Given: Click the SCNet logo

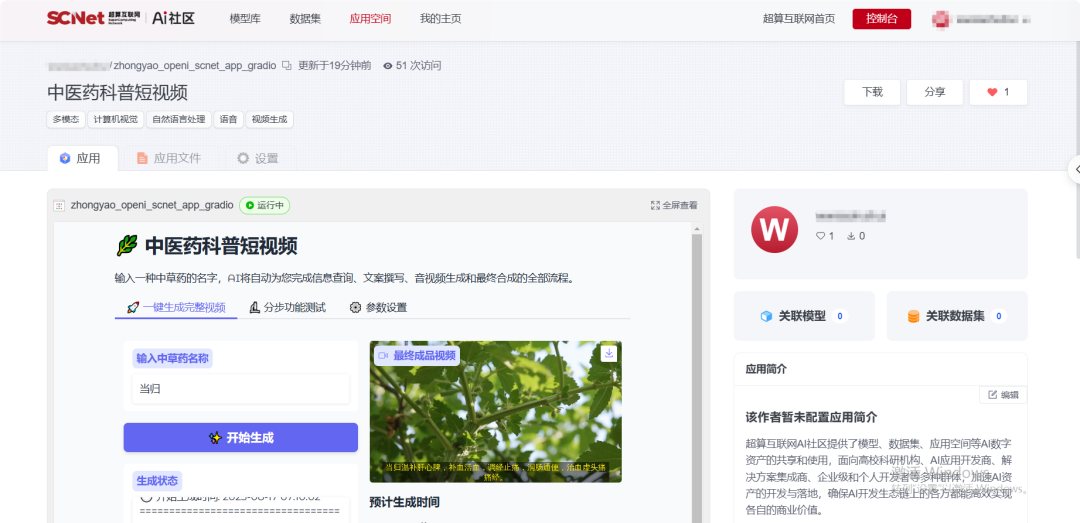Looking at the screenshot, I should [x=94, y=19].
